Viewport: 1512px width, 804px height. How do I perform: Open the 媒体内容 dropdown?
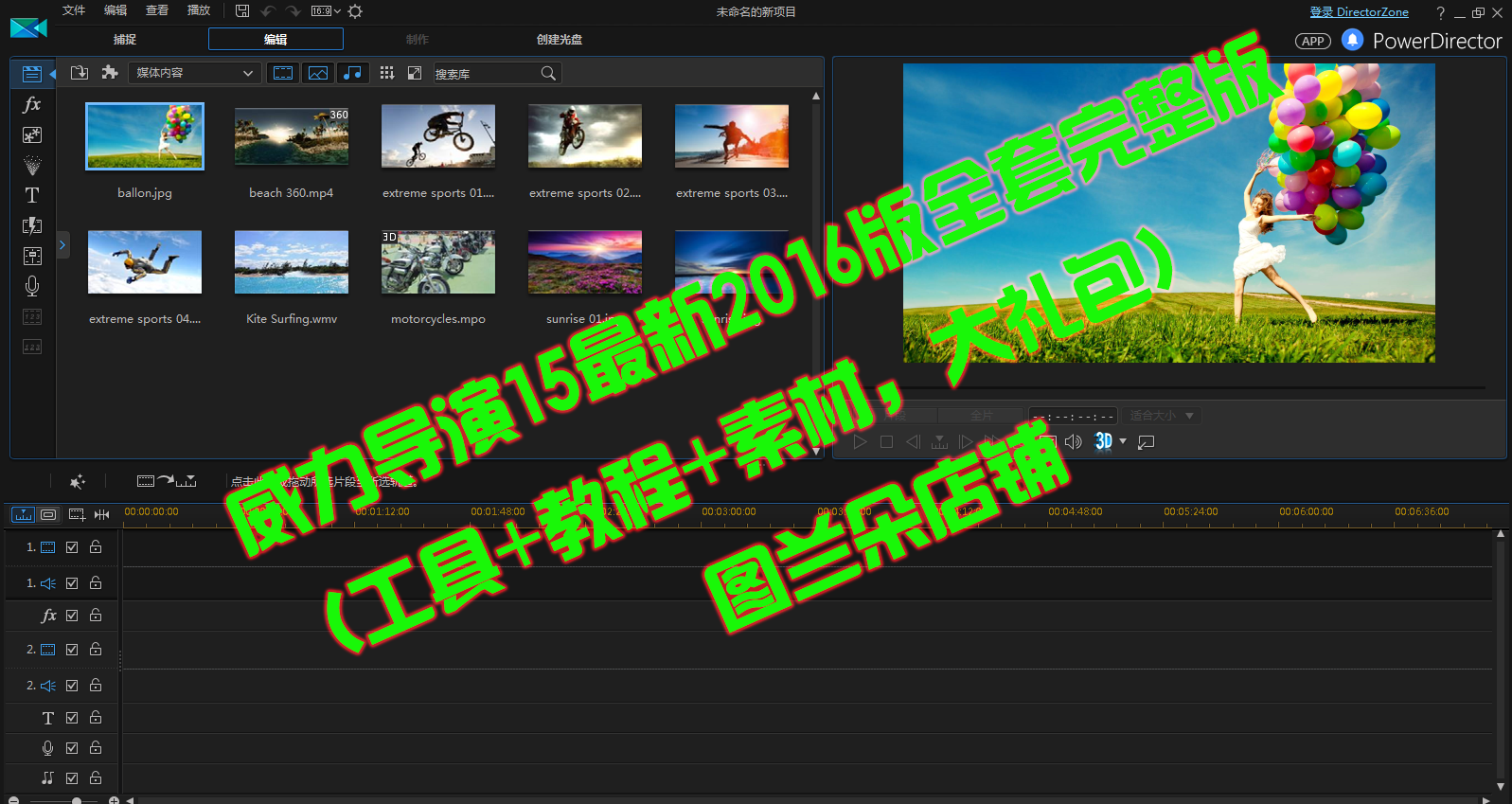[x=194, y=73]
